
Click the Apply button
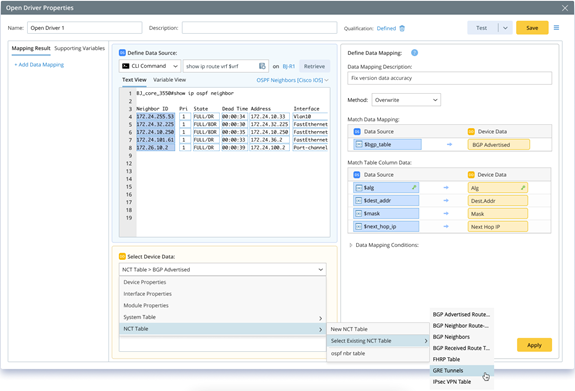[534, 345]
